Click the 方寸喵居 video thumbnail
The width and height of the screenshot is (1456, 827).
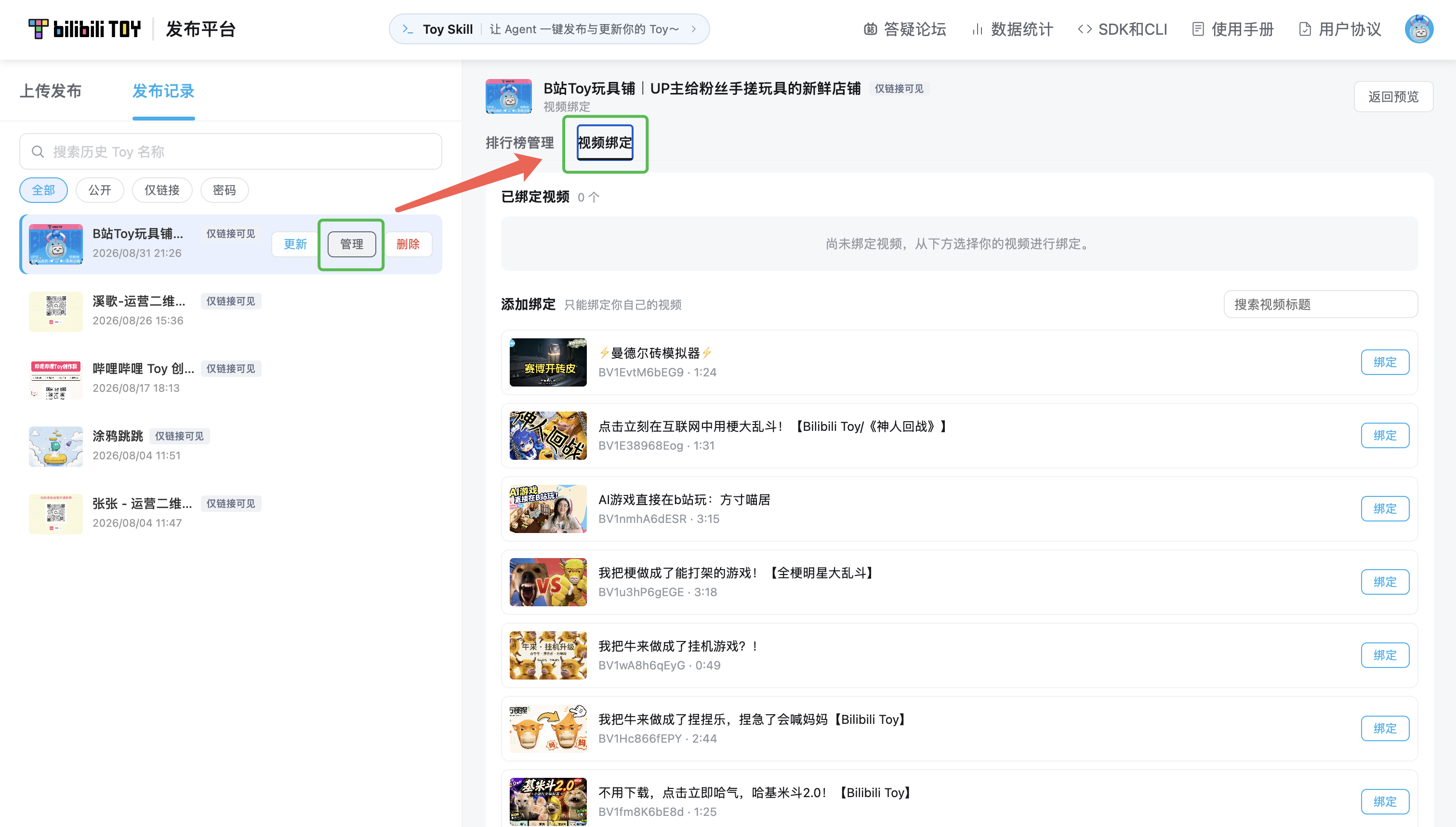point(548,509)
